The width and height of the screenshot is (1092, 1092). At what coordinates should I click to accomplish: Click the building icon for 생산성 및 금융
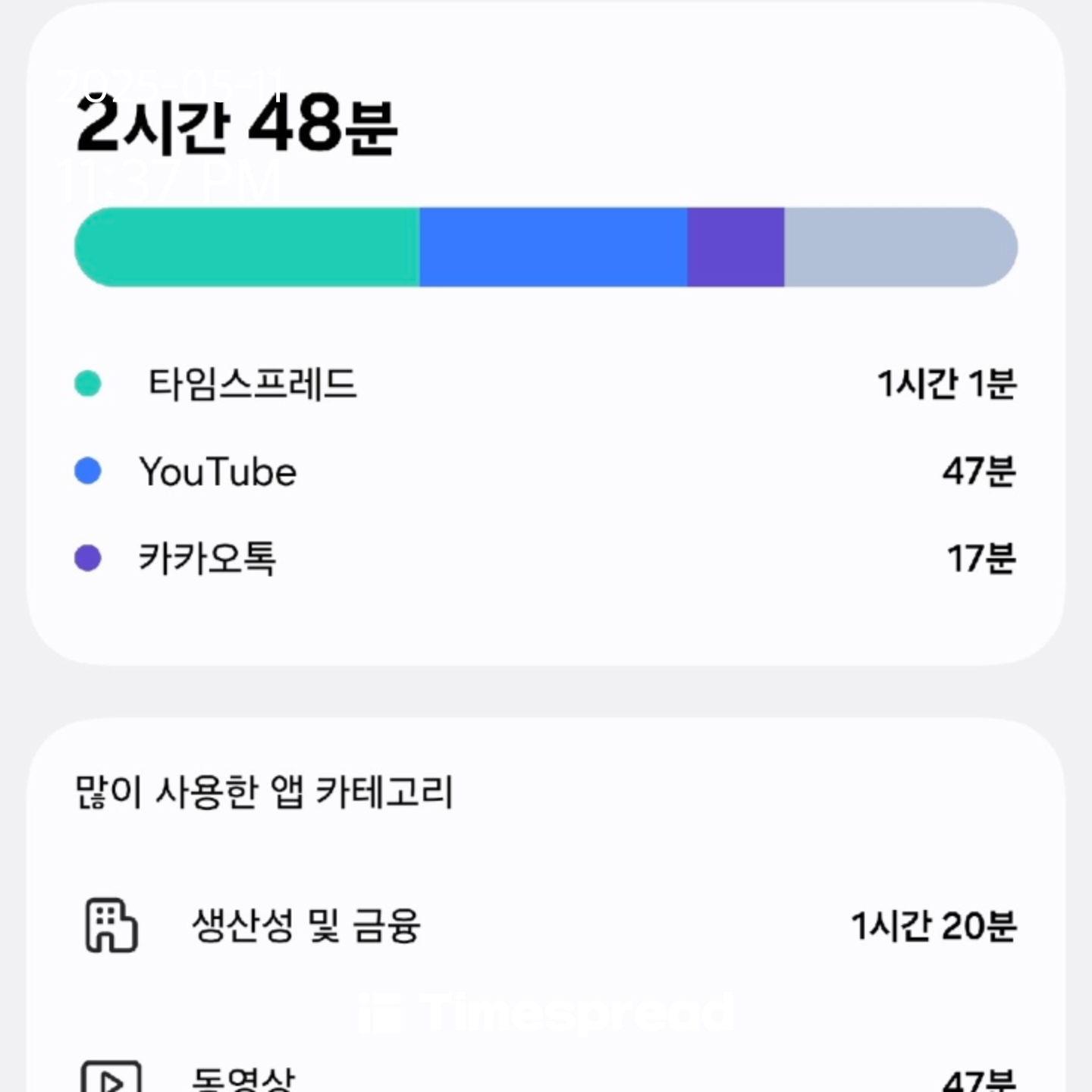coord(108,925)
